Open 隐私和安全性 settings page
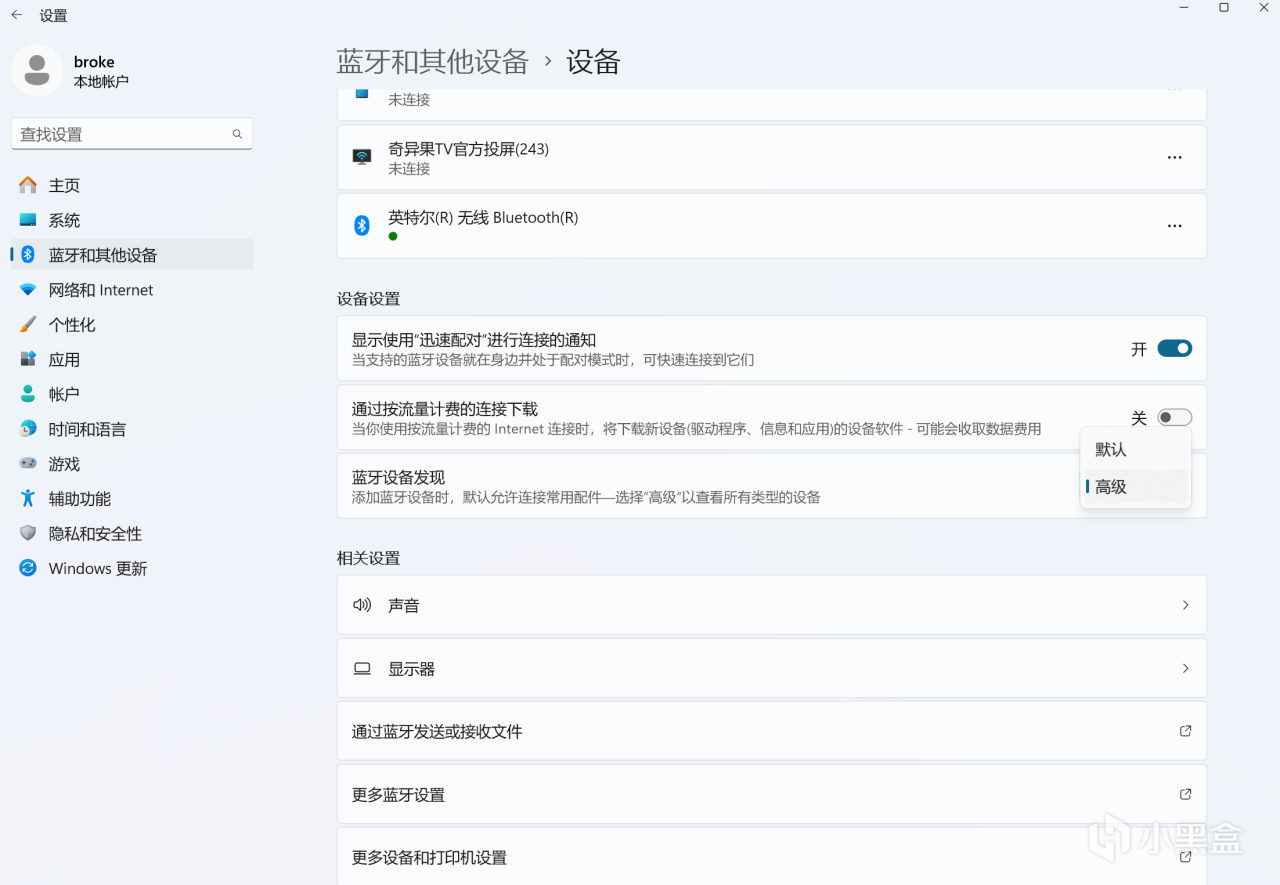 point(132,533)
